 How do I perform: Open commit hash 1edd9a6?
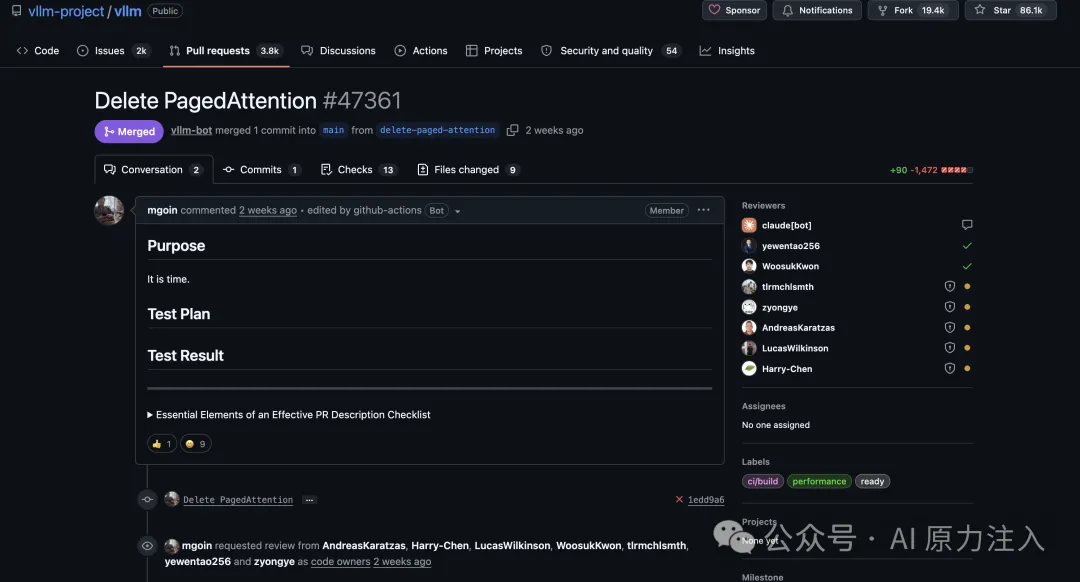(x=706, y=500)
